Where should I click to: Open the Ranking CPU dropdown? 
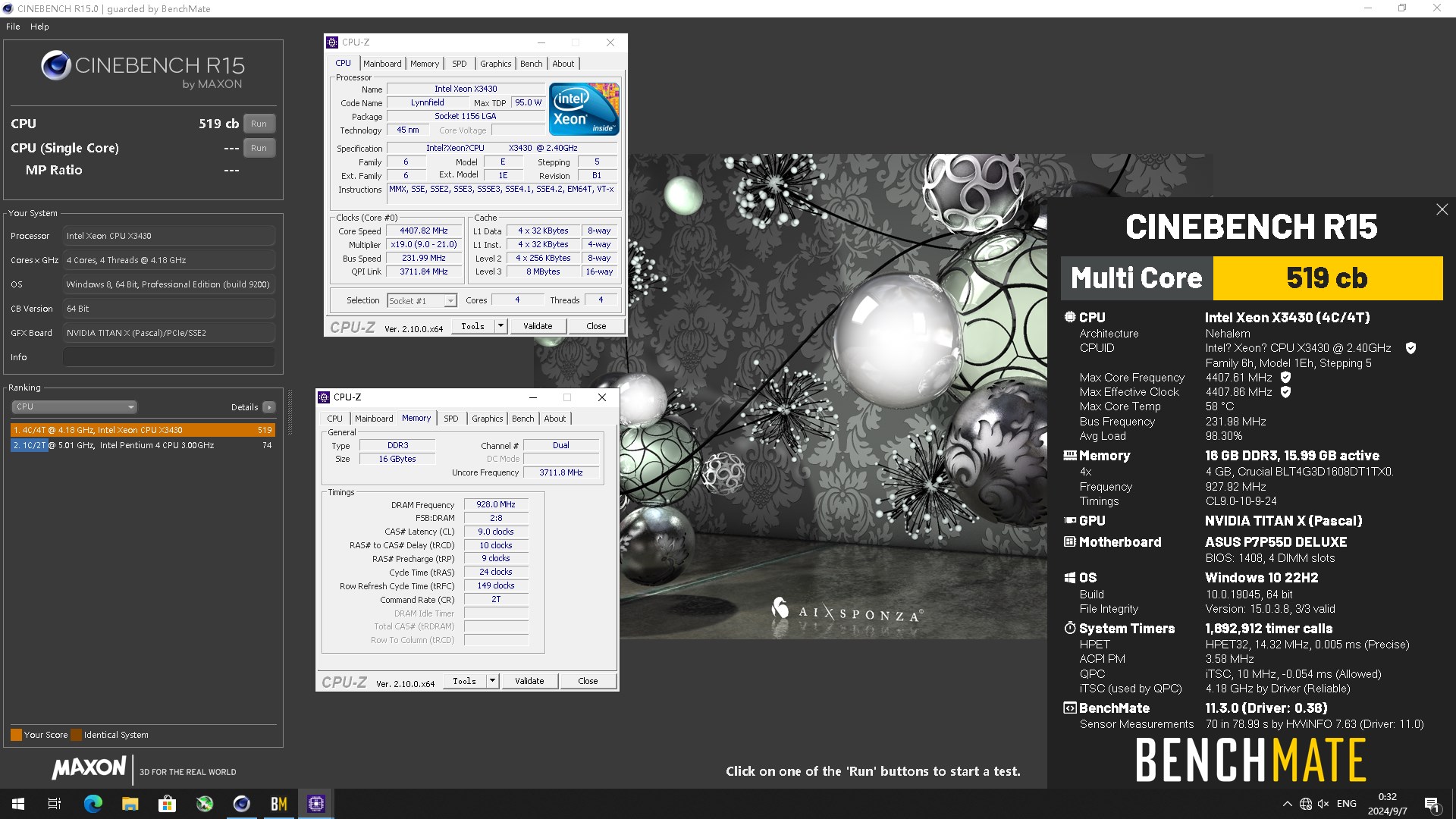click(74, 407)
